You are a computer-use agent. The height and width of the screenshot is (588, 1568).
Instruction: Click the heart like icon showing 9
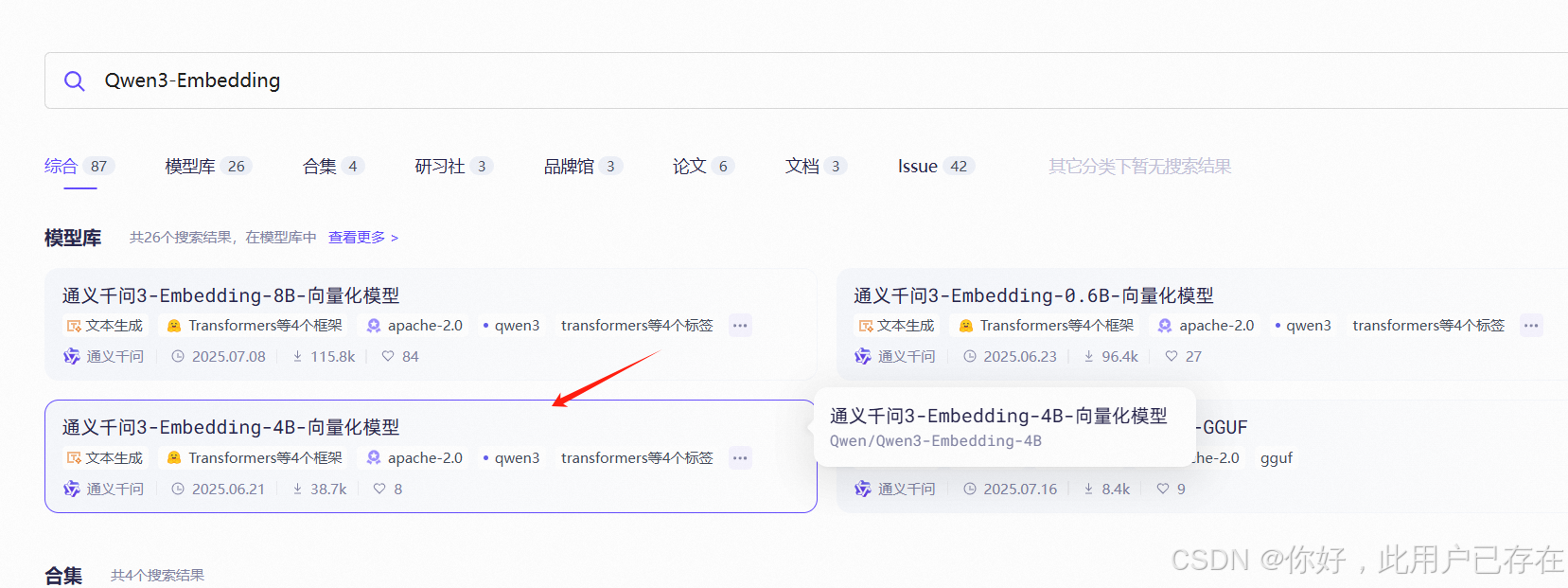1163,490
